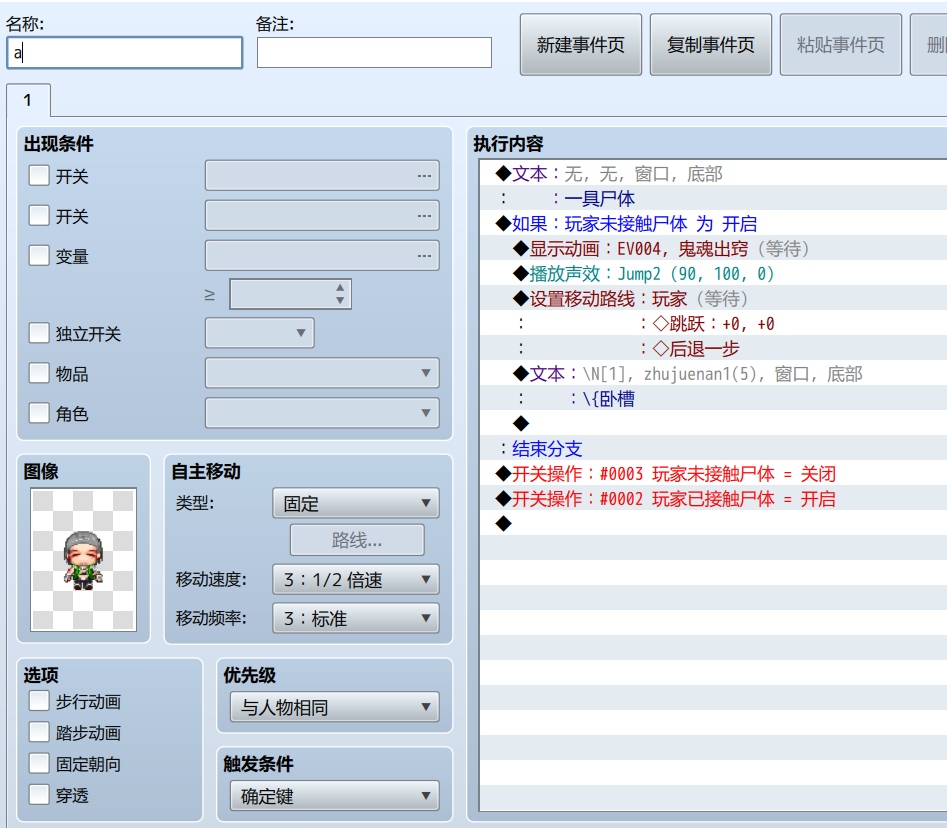The image size is (947, 828).
Task: Open the 移动速度 dropdown
Action: click(x=356, y=580)
